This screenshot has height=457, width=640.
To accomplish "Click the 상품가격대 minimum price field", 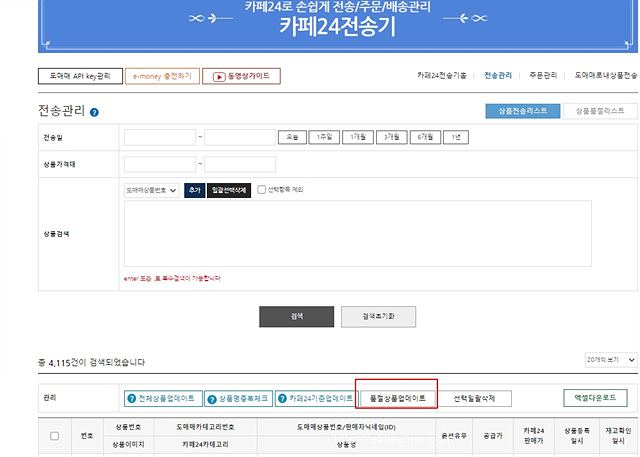I will pyautogui.click(x=160, y=164).
